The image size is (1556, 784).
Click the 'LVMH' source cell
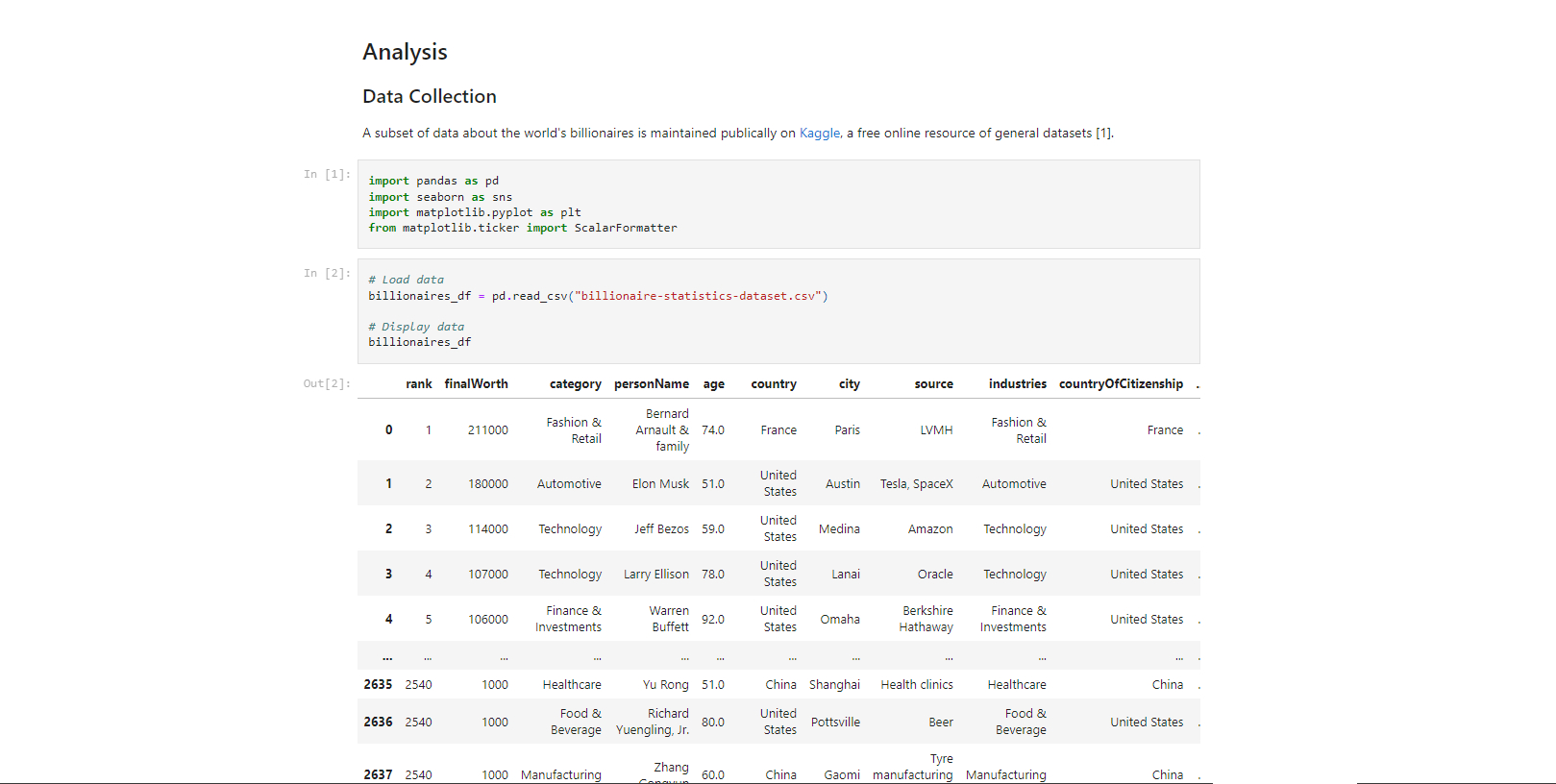(936, 430)
